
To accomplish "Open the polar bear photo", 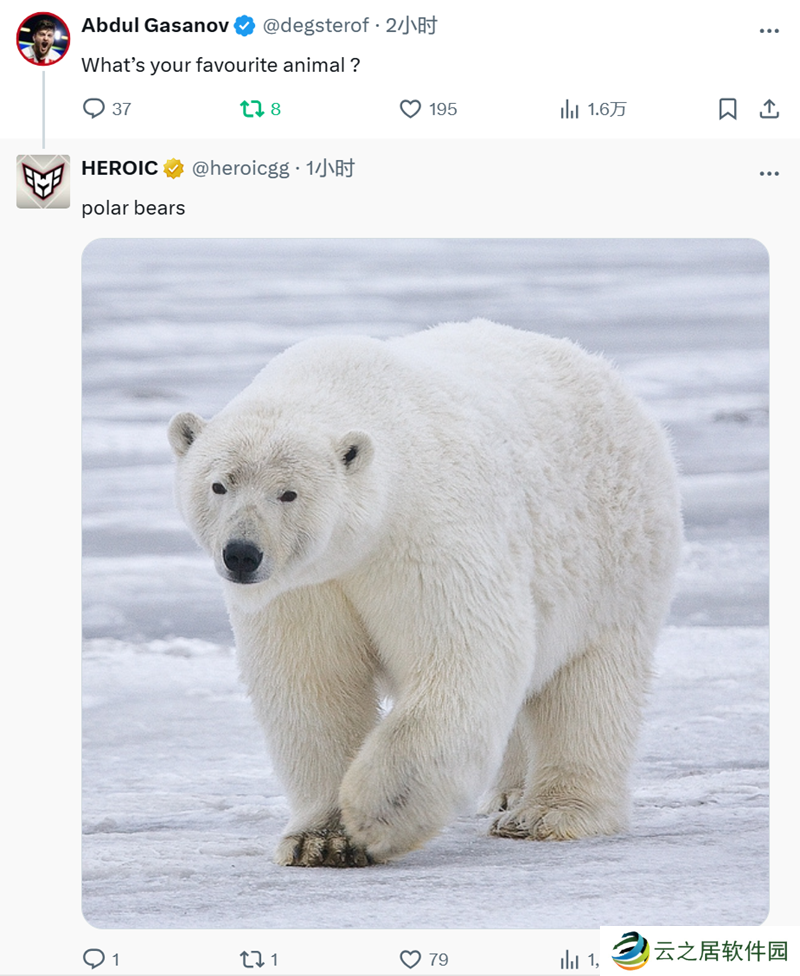I will (x=425, y=582).
